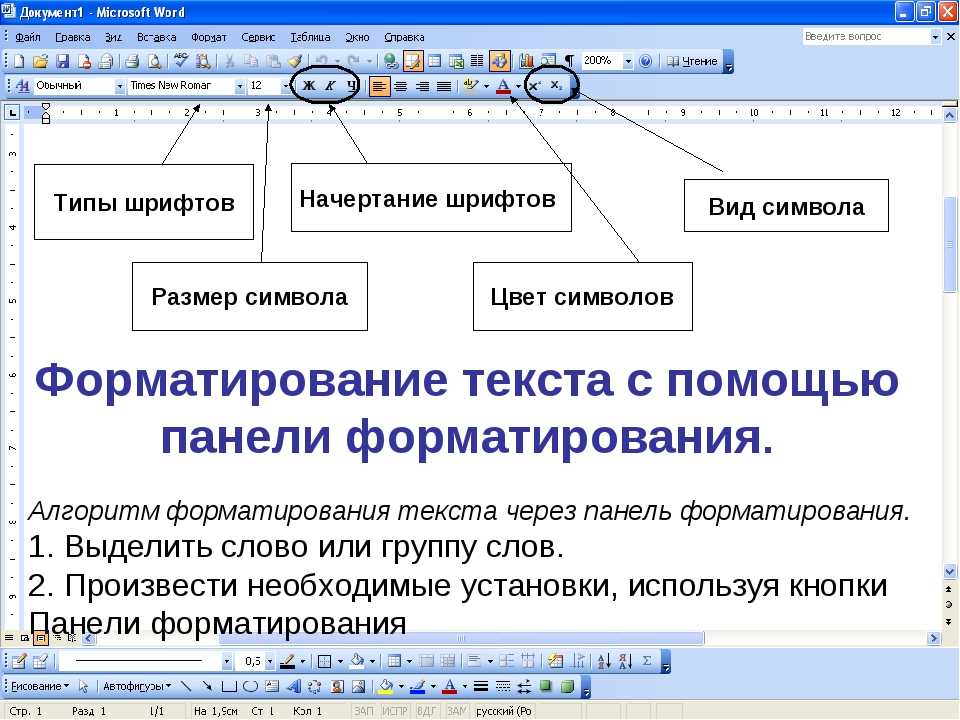Open the Таблица menu
Image resolution: width=960 pixels, height=720 pixels.
(310, 37)
